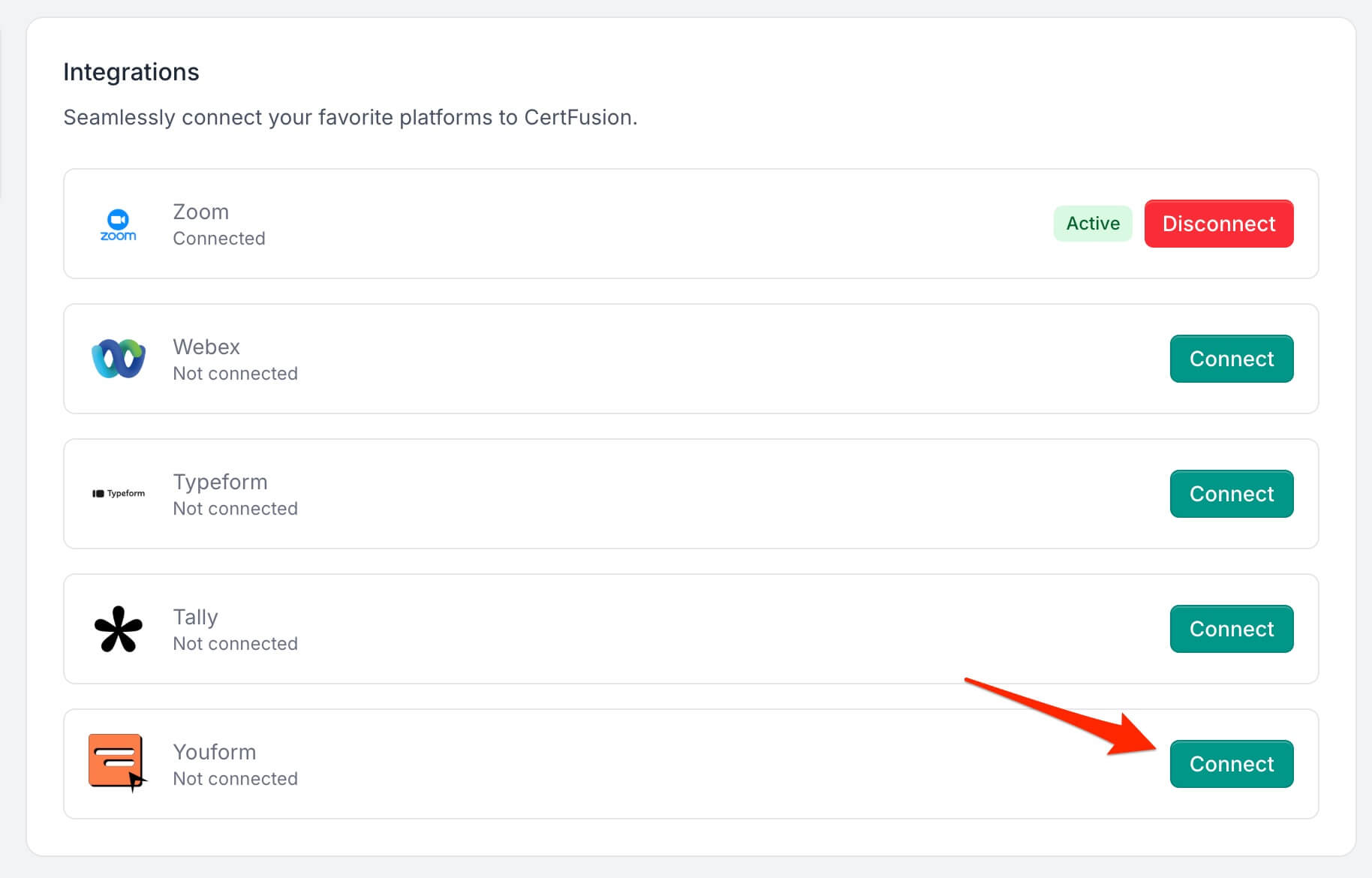Image resolution: width=1372 pixels, height=878 pixels.
Task: Select the Webex integration name
Action: 206,347
